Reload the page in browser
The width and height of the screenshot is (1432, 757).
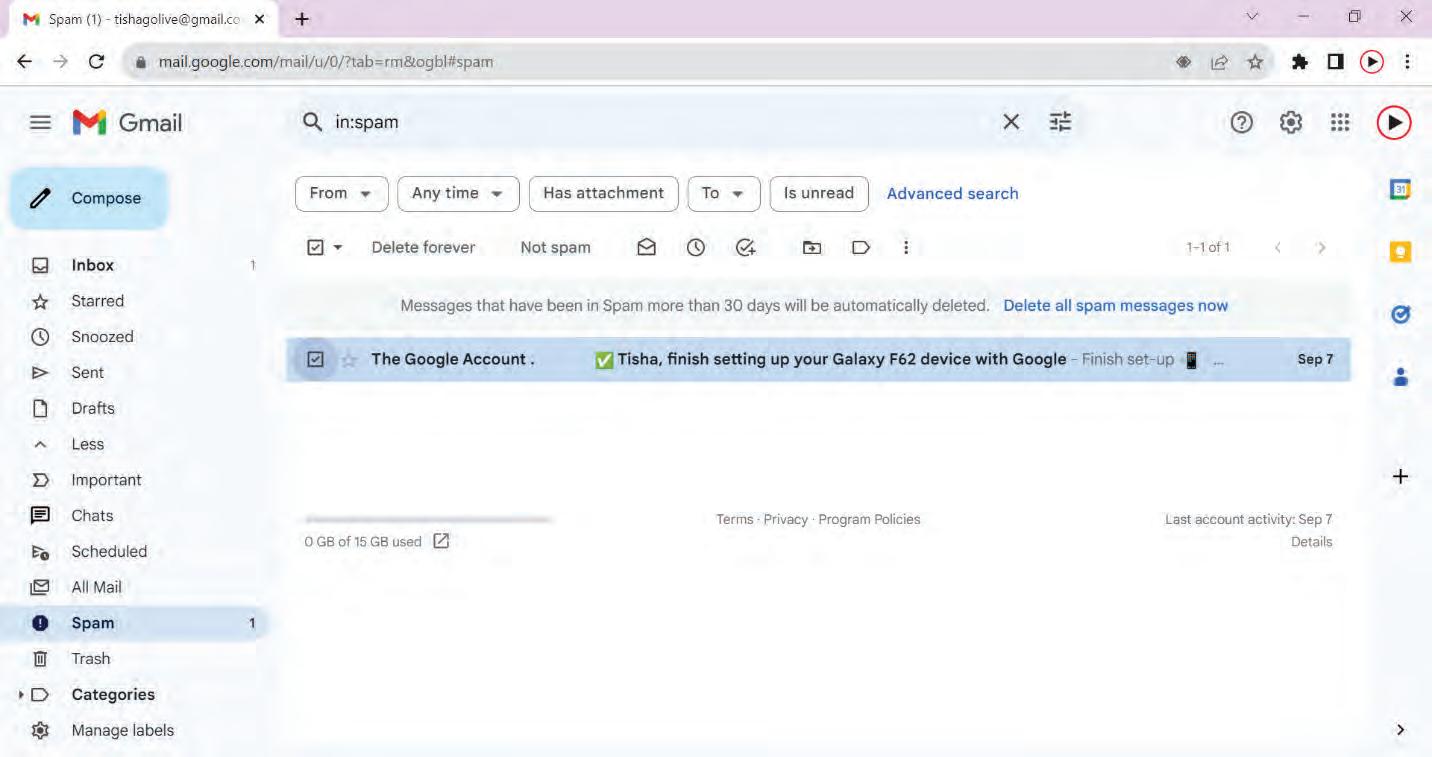coord(96,62)
